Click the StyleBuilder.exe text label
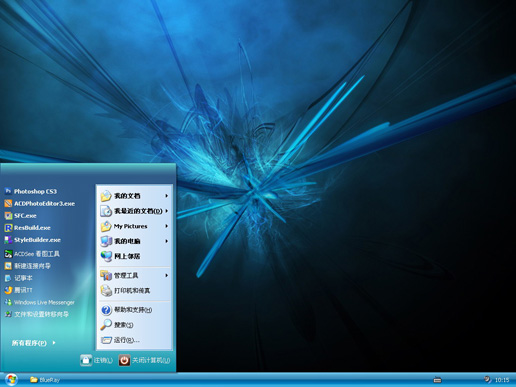The image size is (516, 387). pyautogui.click(x=37, y=240)
